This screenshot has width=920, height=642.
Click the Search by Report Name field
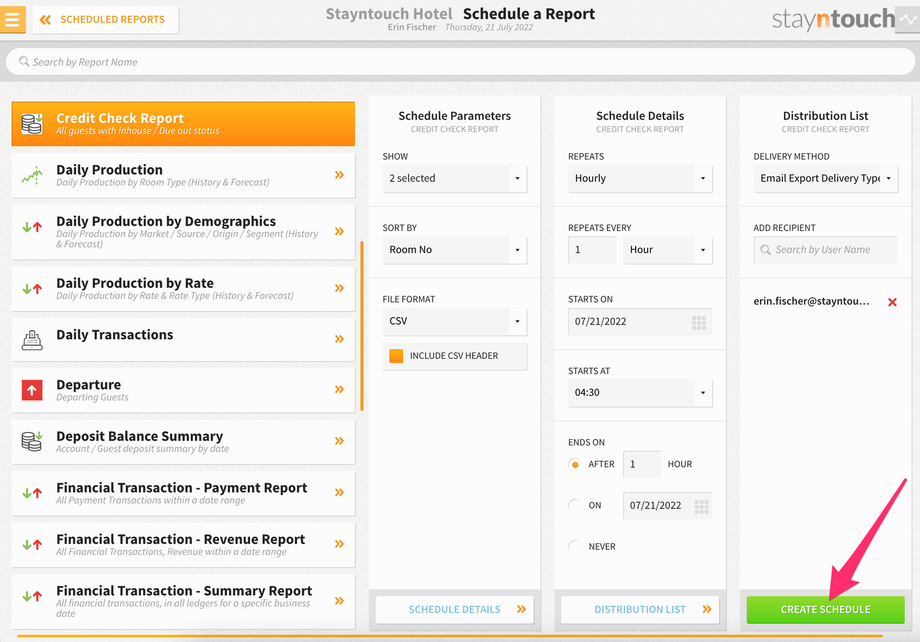click(x=461, y=62)
